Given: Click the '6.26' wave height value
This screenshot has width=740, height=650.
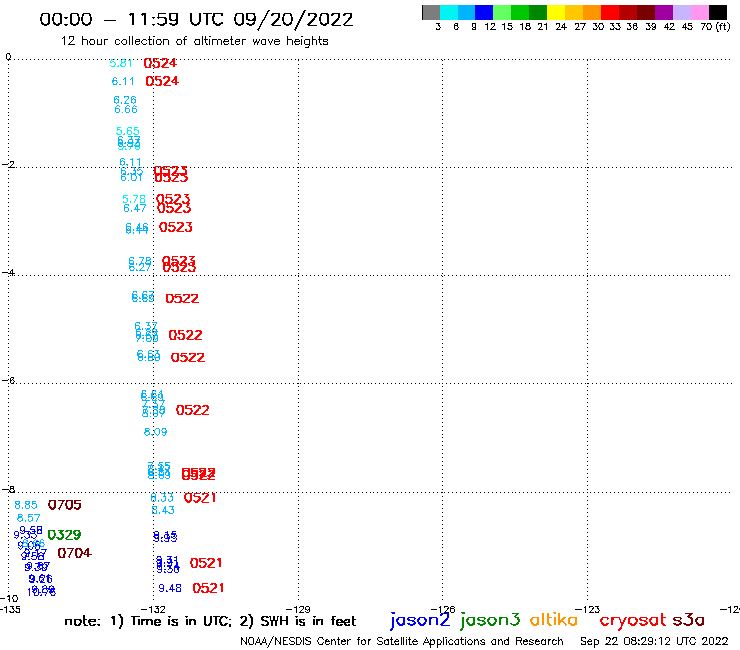Looking at the screenshot, I should tap(125, 100).
